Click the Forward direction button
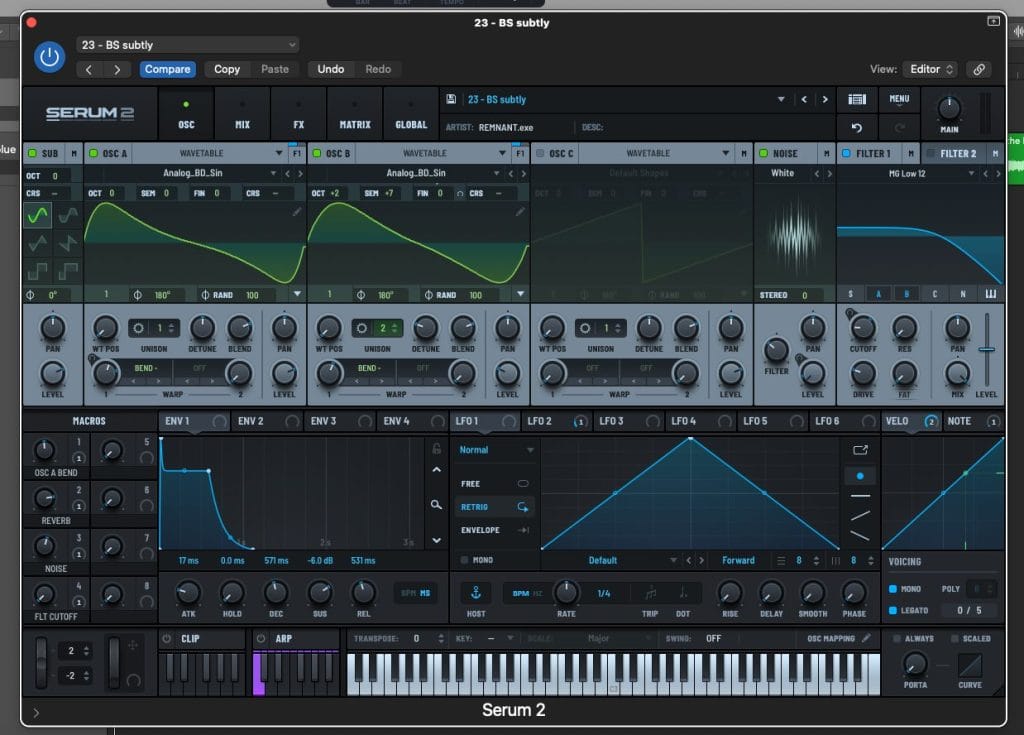The height and width of the screenshot is (735, 1024). pyautogui.click(x=738, y=561)
